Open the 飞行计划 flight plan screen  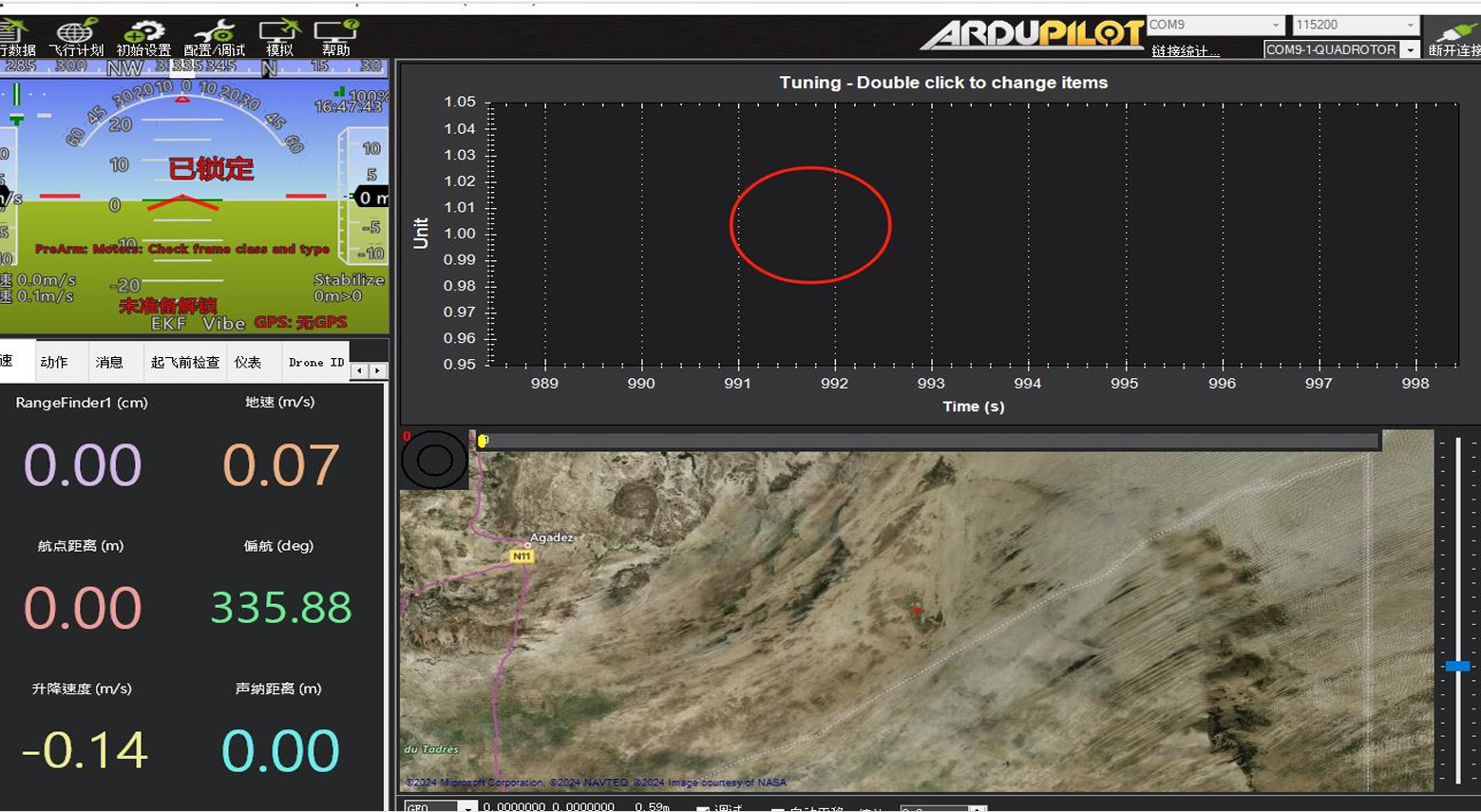point(75,37)
